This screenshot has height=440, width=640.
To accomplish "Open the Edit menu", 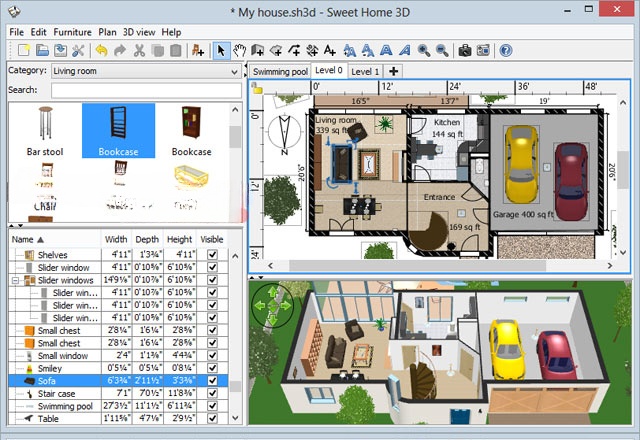I will point(38,32).
